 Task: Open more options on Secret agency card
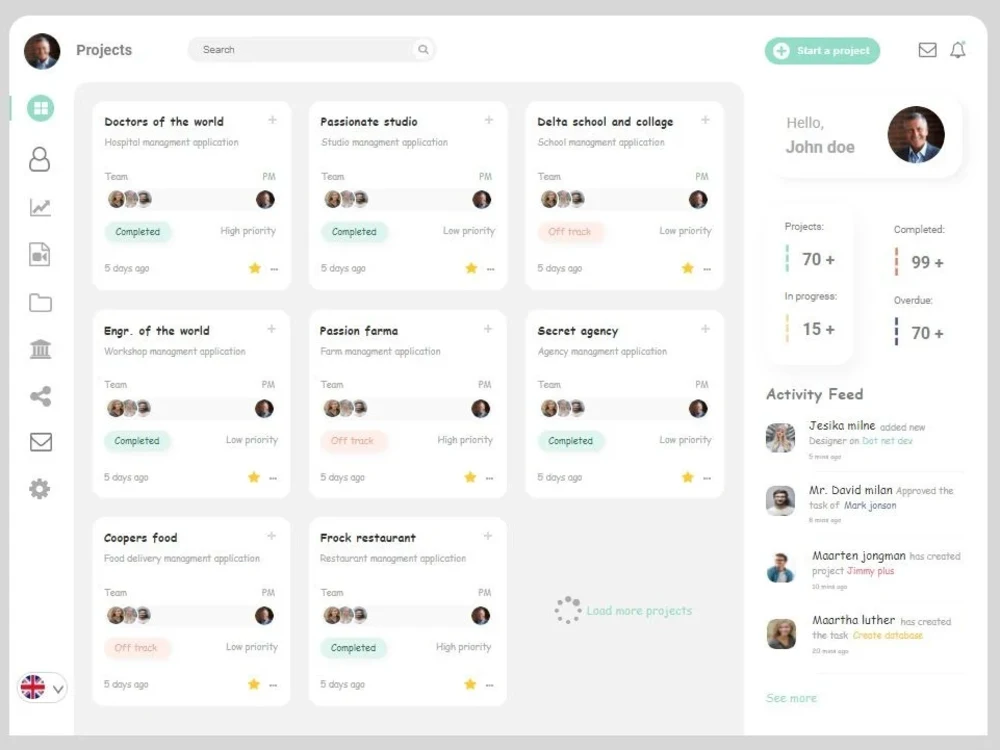coord(707,478)
